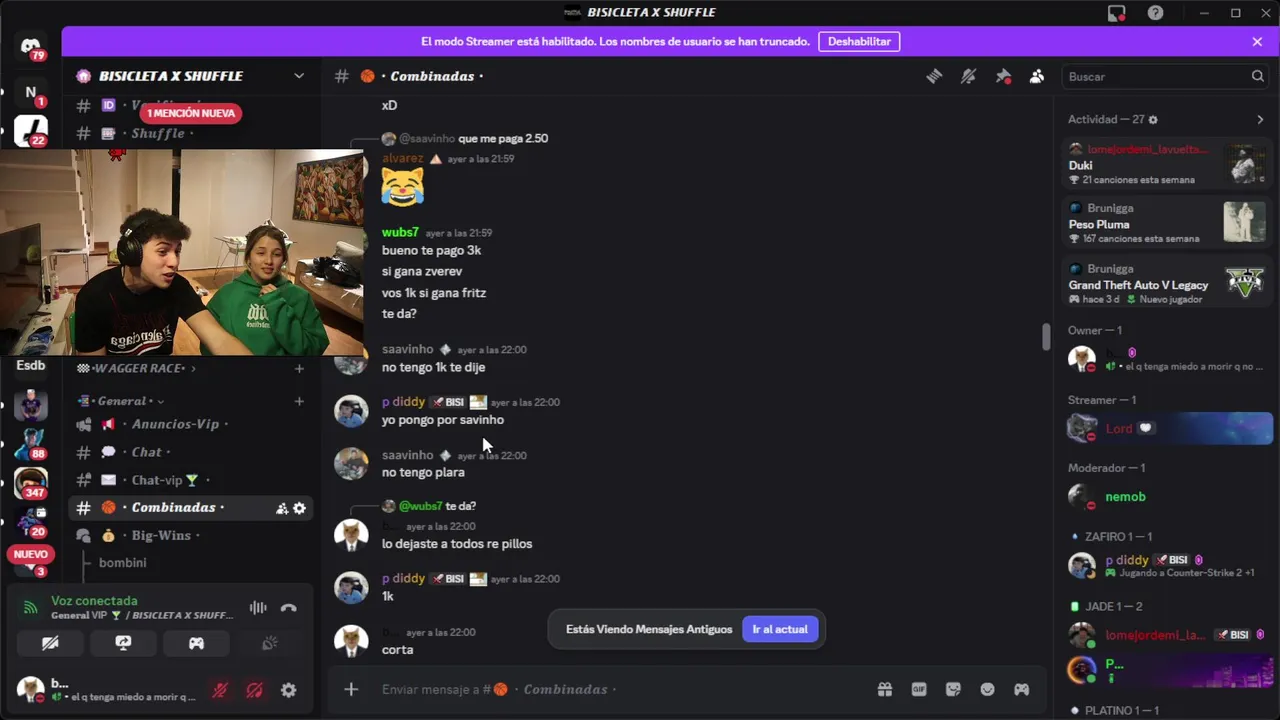Open the emoji picker

tap(987, 689)
